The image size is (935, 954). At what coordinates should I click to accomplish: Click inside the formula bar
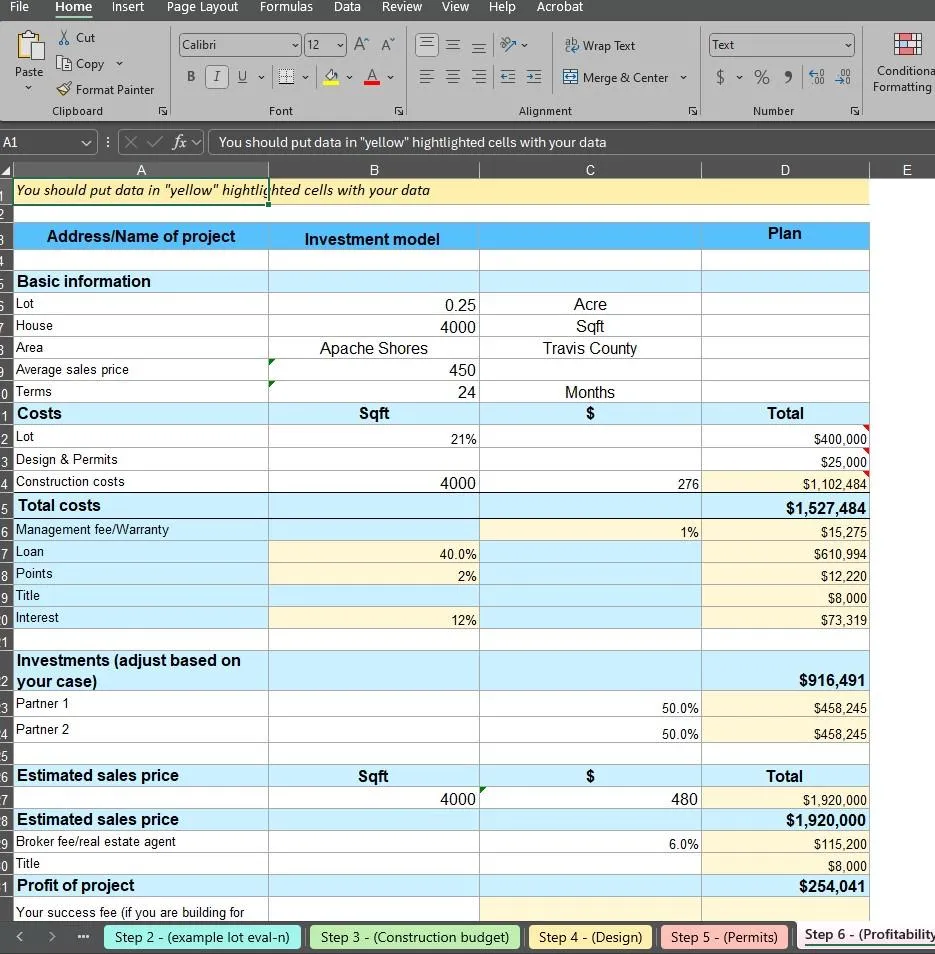[571, 142]
